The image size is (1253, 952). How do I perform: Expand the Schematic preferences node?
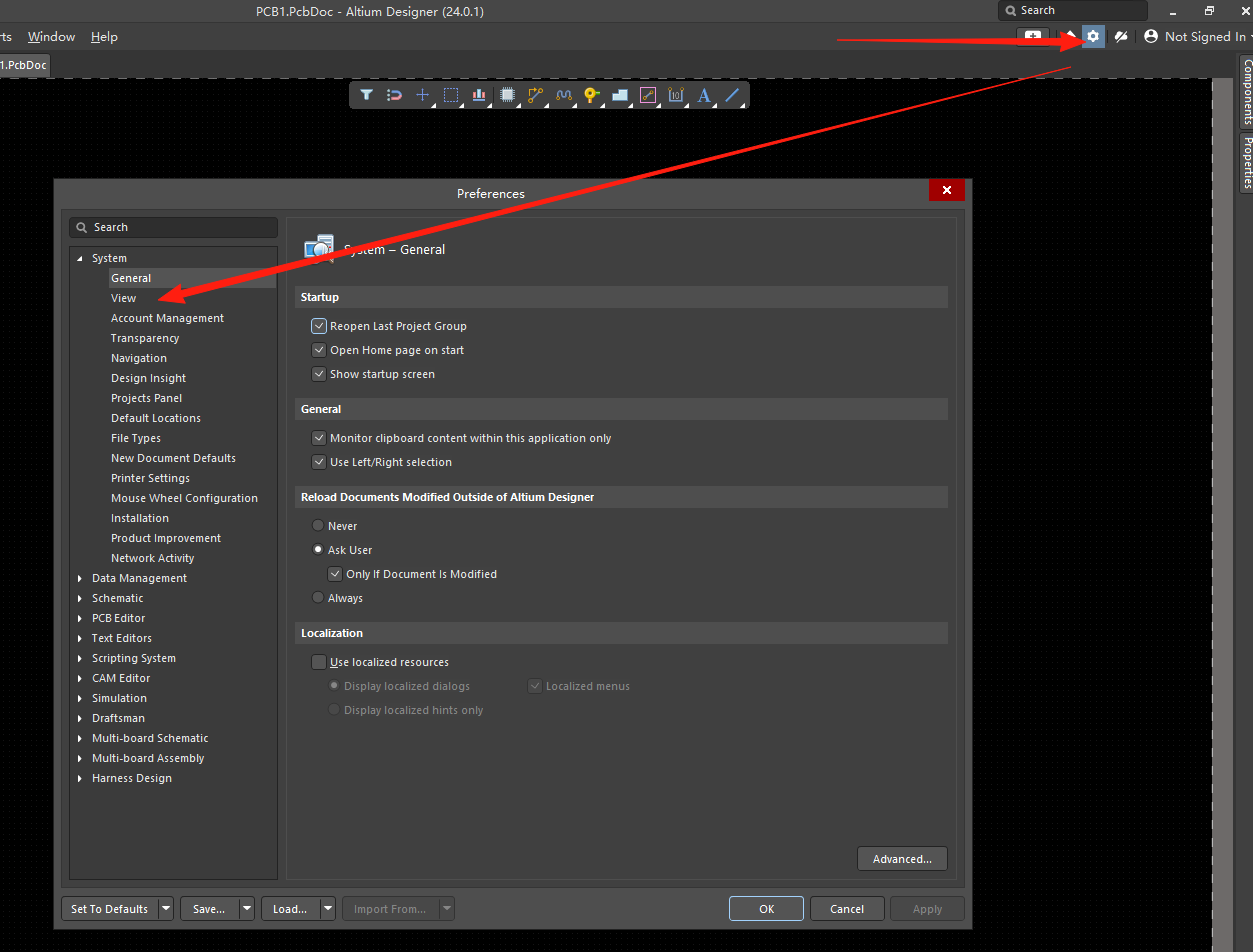[x=80, y=598]
